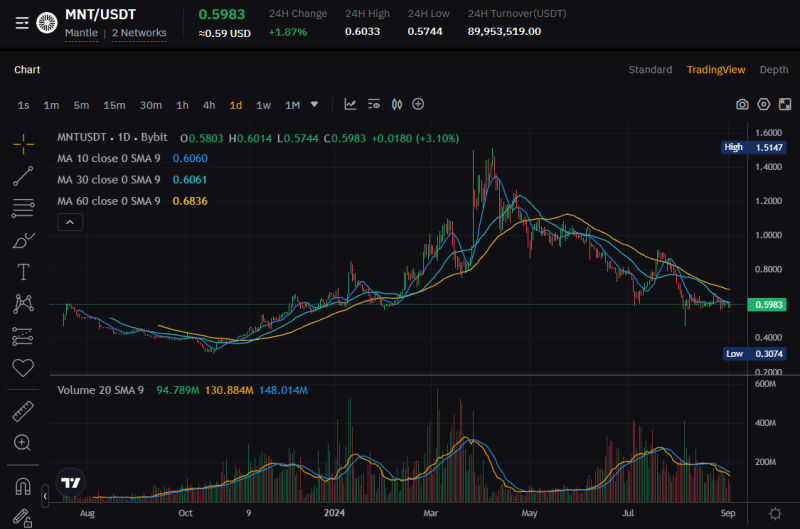Switch to the Depth chart view

(x=773, y=70)
